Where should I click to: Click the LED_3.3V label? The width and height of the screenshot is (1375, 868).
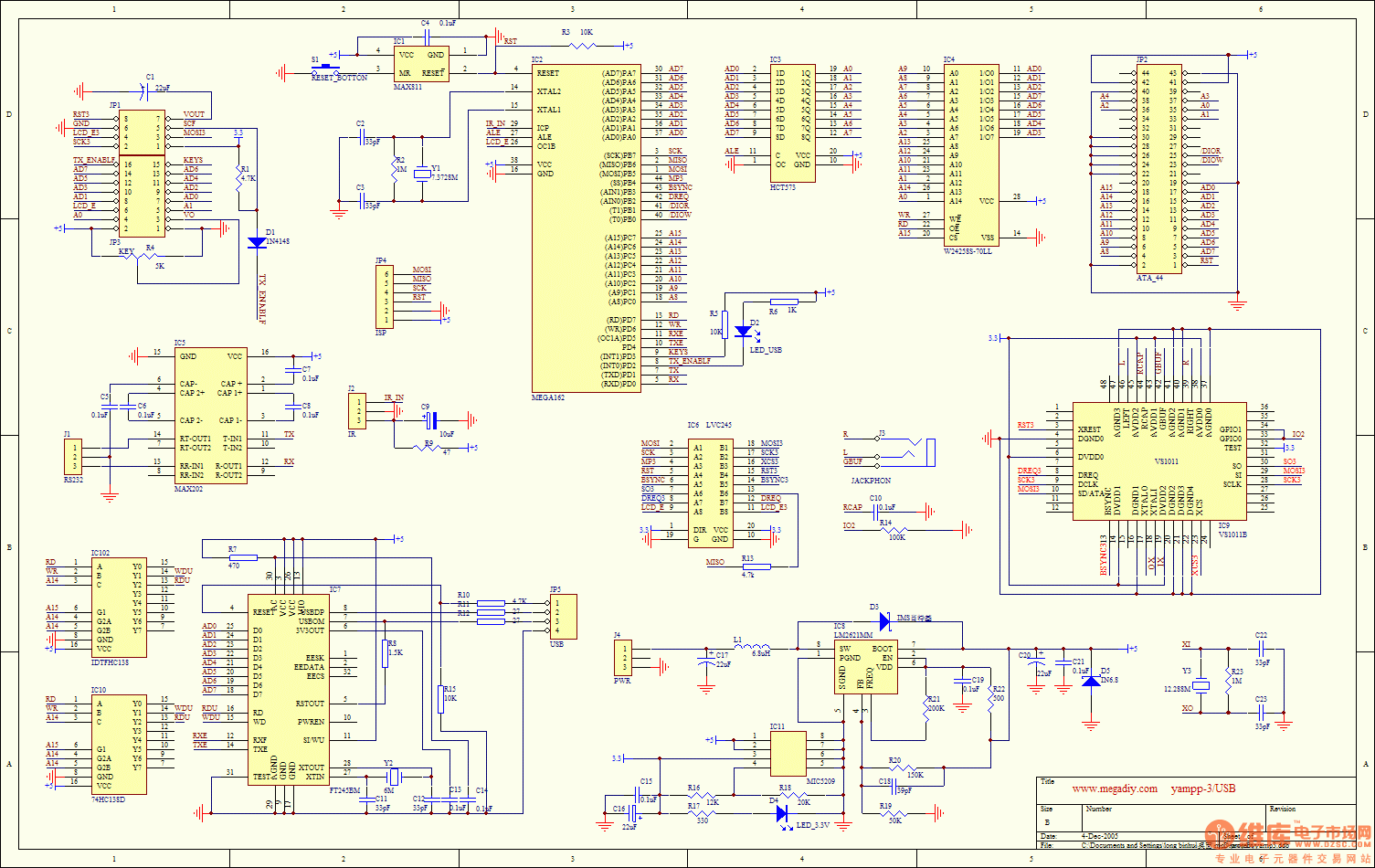(811, 824)
